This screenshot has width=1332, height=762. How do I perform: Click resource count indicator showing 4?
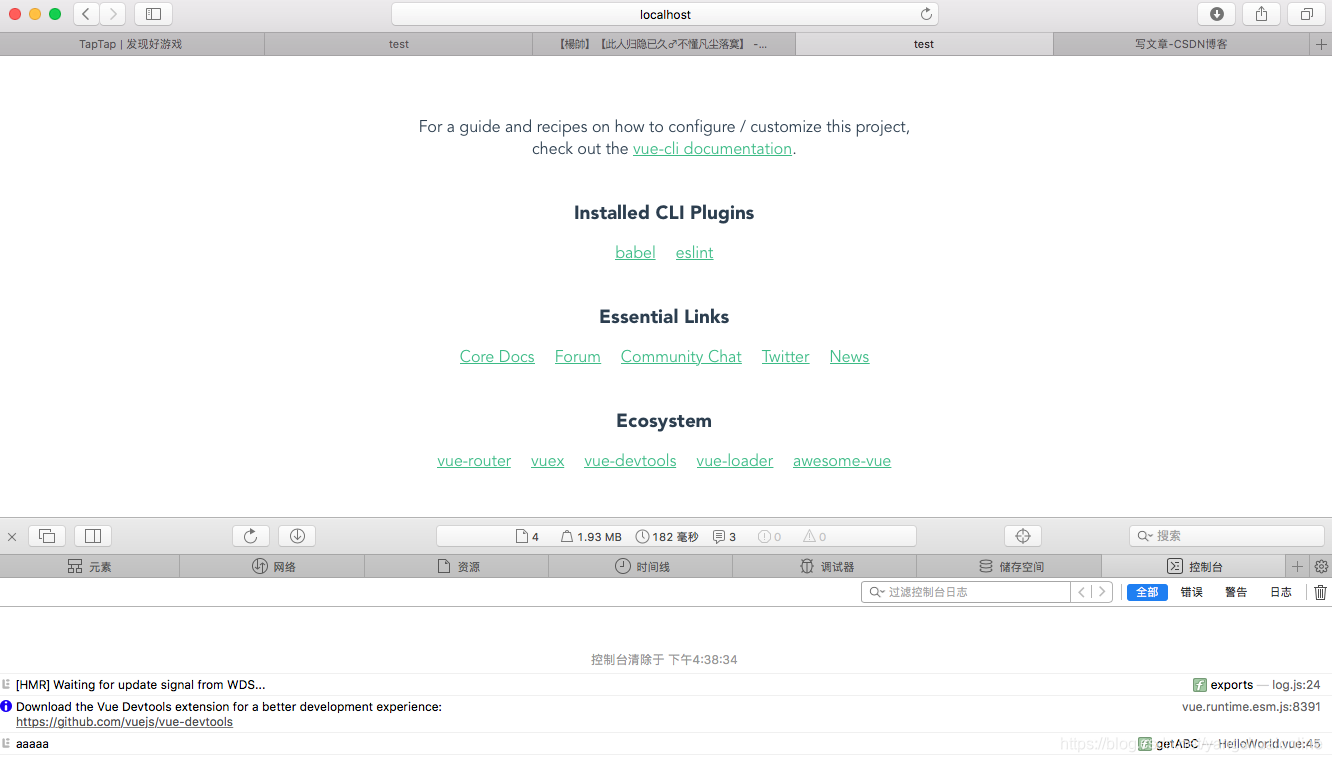(527, 537)
